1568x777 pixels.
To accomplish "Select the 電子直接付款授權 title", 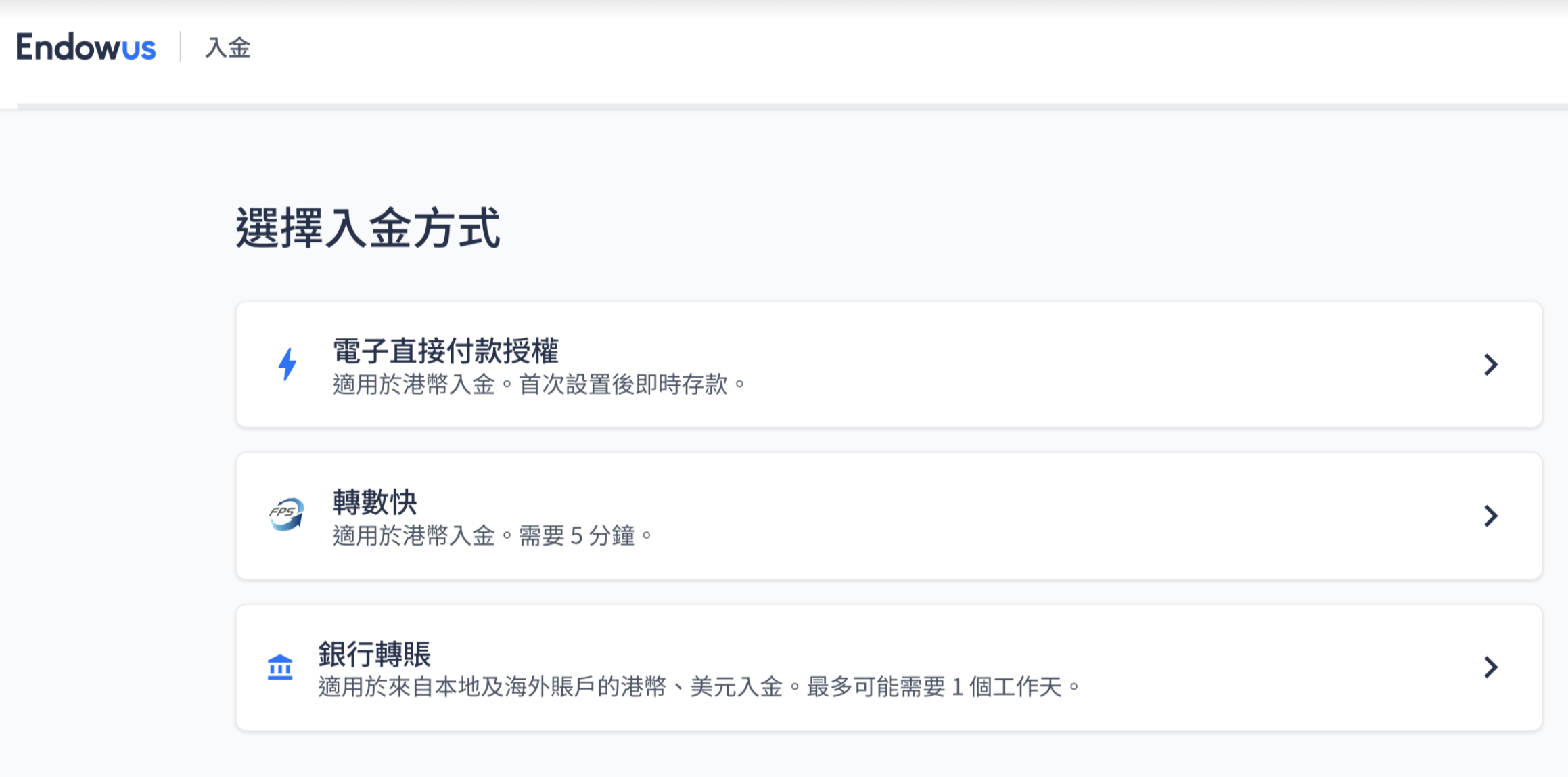I will coord(445,351).
